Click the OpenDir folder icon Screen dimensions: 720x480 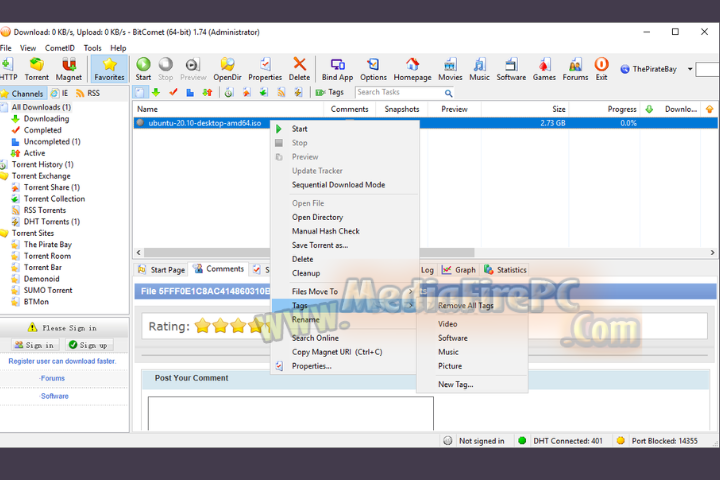tap(227, 69)
